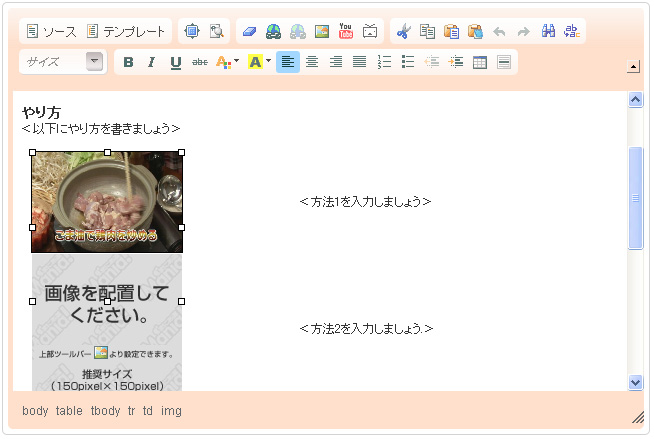
Task: Click the YouTube embed icon
Action: [x=346, y=31]
